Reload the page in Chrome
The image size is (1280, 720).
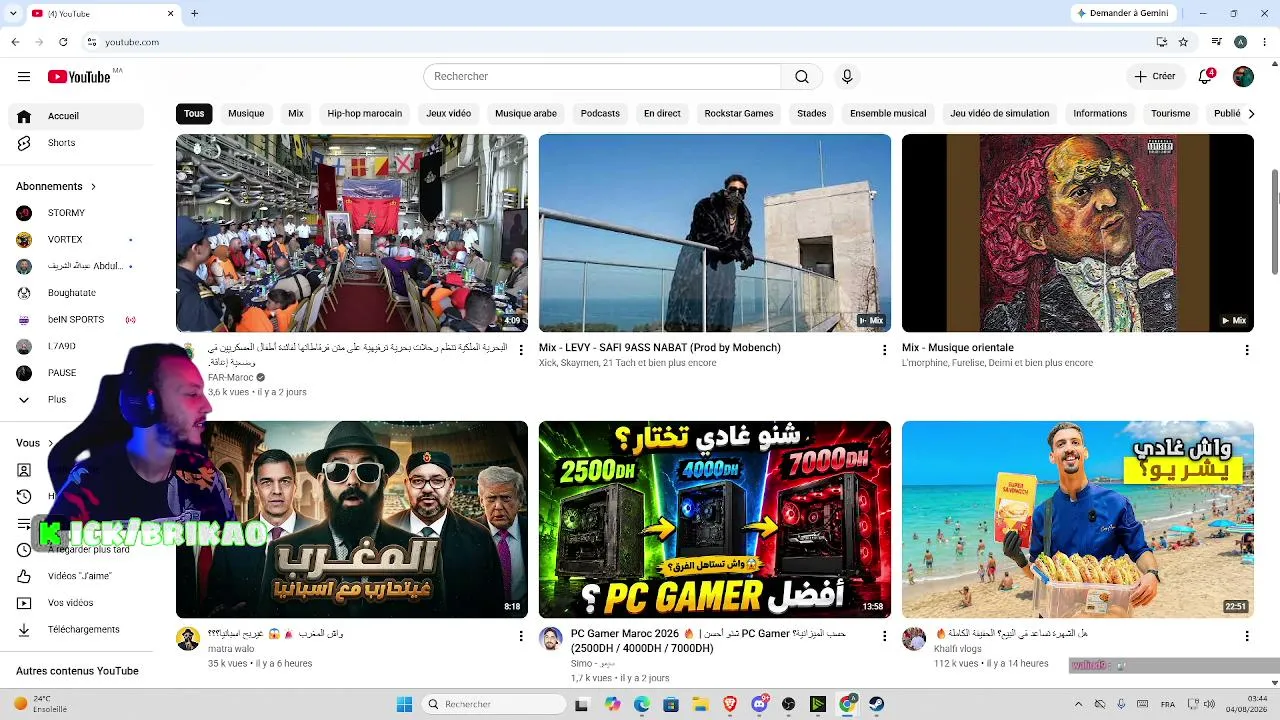(63, 42)
